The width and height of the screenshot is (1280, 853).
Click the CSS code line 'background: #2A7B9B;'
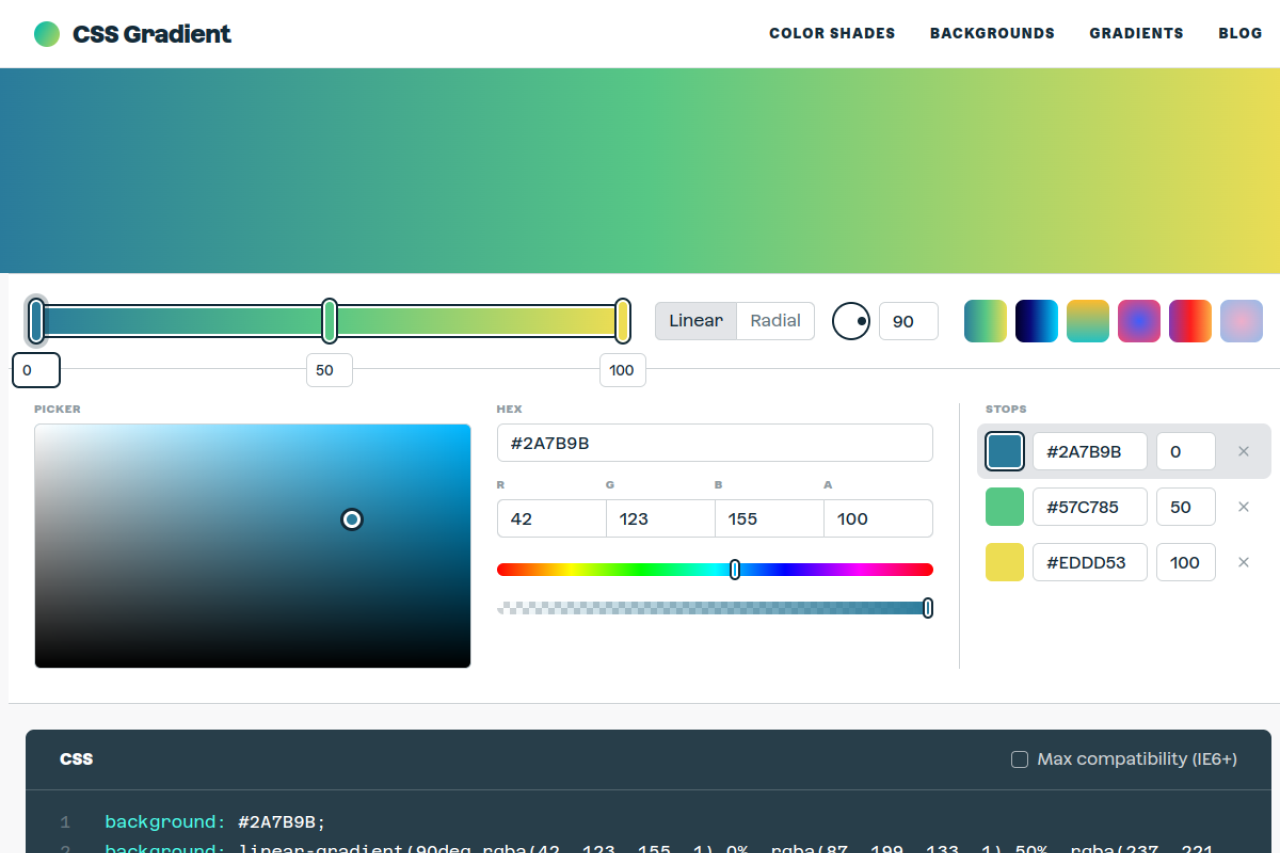[215, 822]
